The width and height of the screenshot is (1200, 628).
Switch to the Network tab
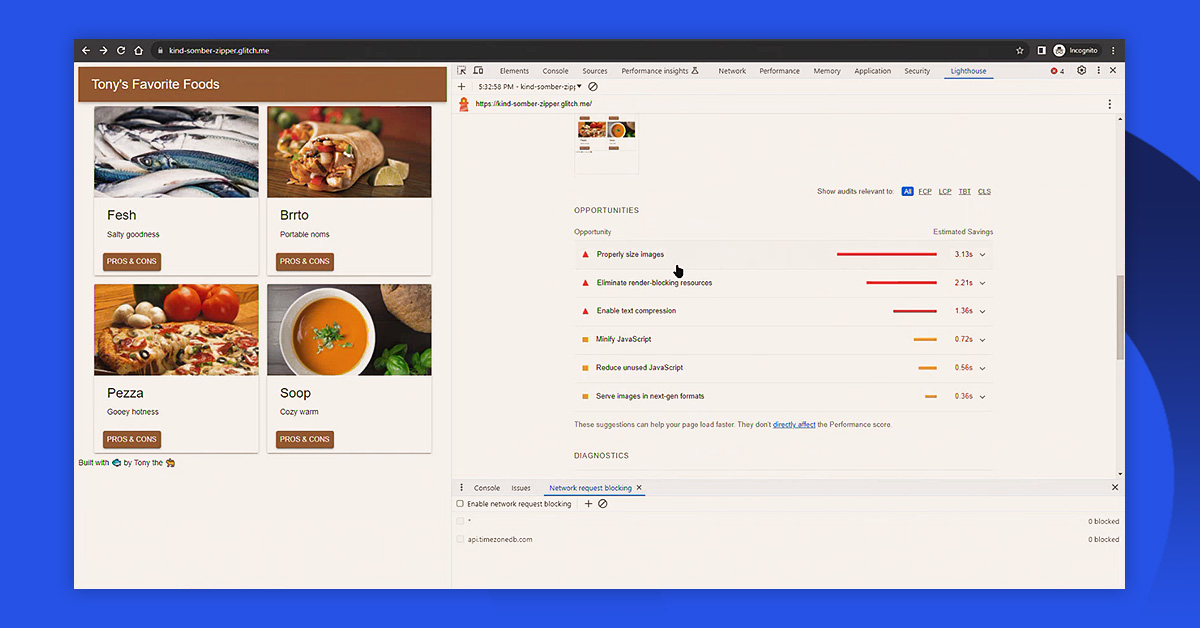pos(732,71)
